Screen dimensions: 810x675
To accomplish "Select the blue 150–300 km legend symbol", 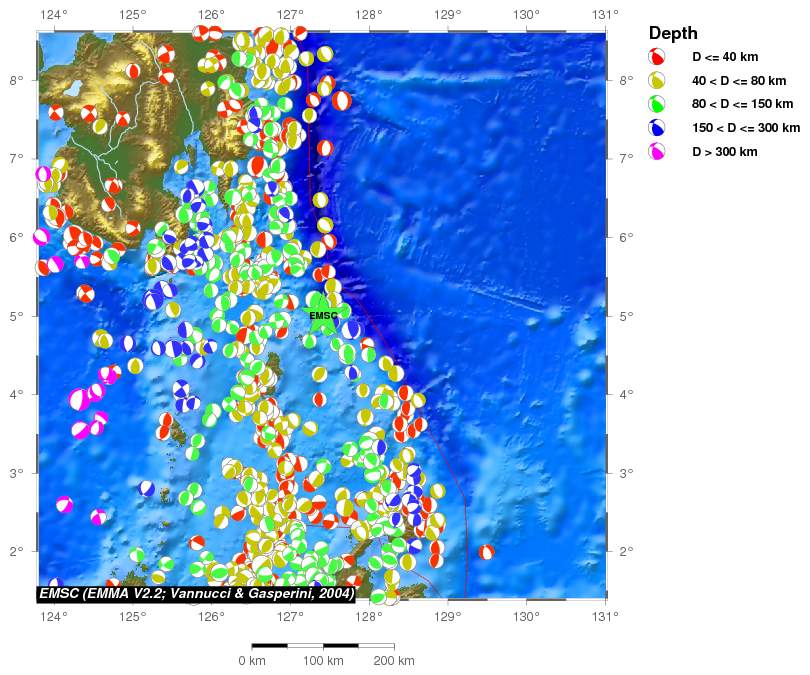I will (657, 128).
